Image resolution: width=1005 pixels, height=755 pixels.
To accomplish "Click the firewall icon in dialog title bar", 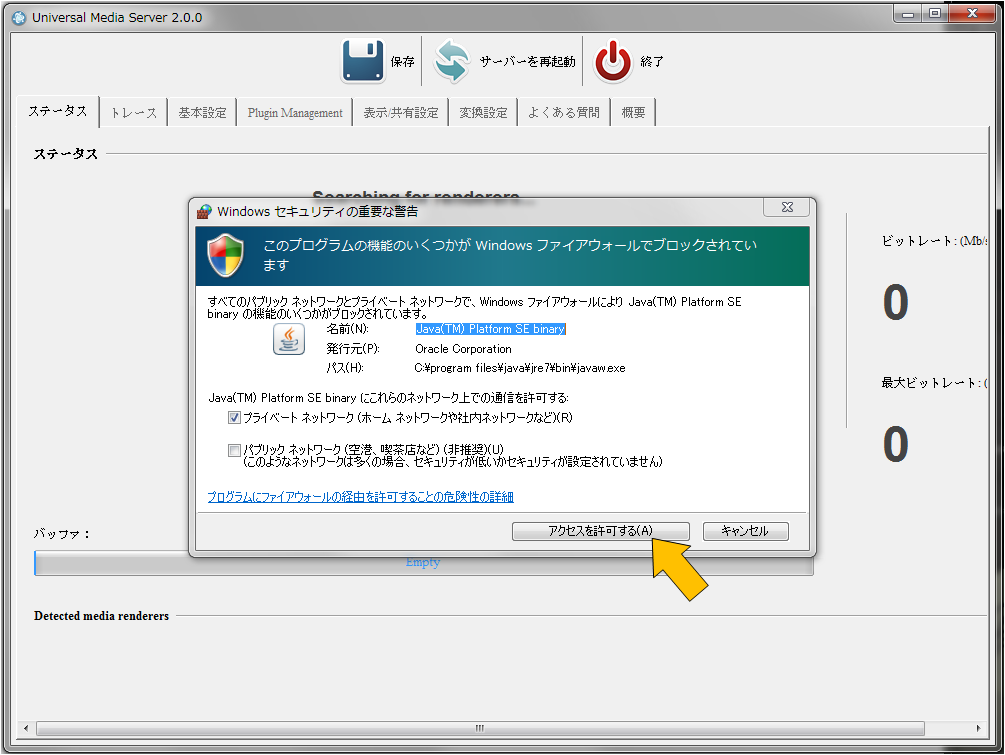I will pyautogui.click(x=204, y=211).
